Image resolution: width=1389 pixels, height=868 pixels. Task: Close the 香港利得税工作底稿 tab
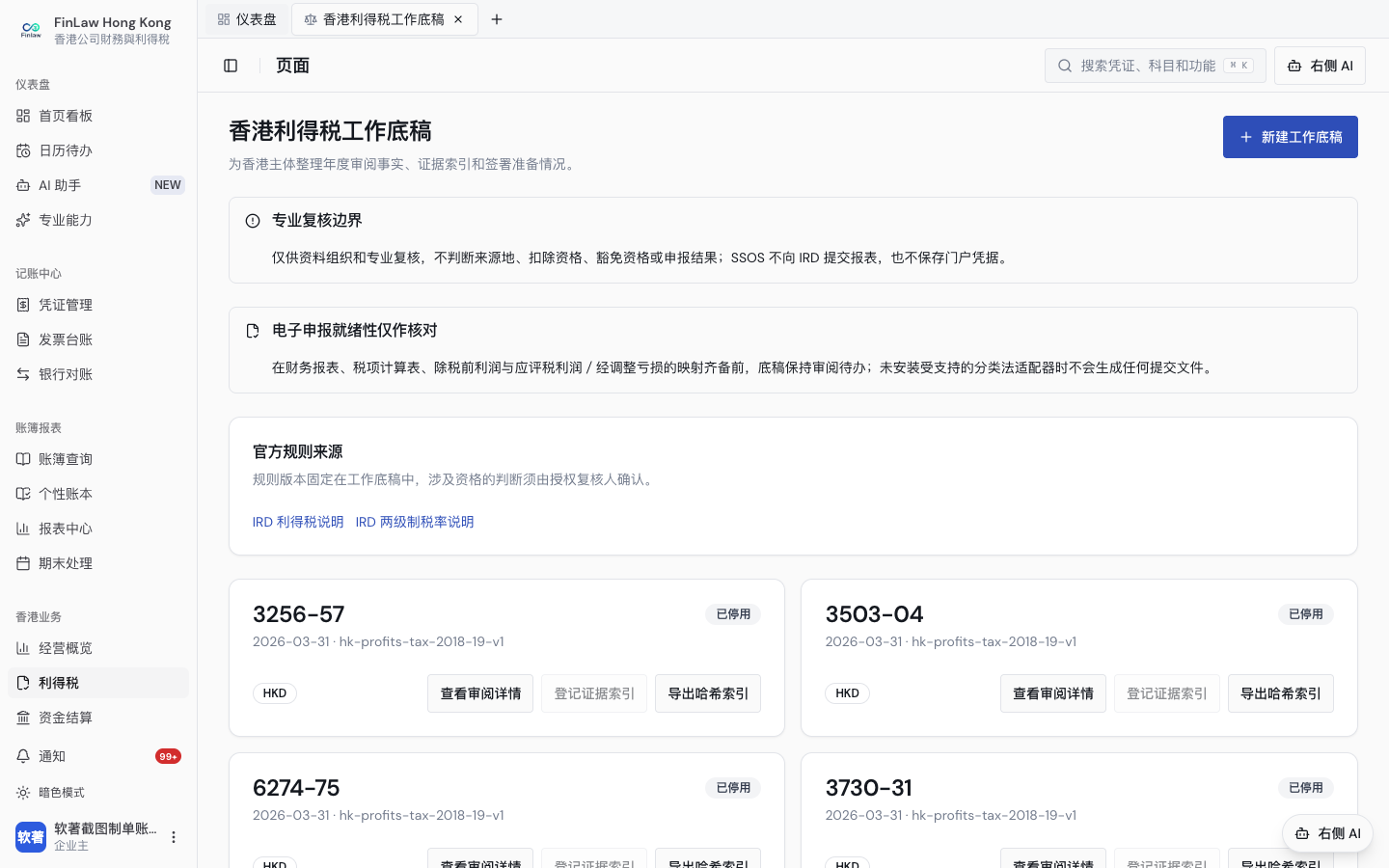click(458, 19)
